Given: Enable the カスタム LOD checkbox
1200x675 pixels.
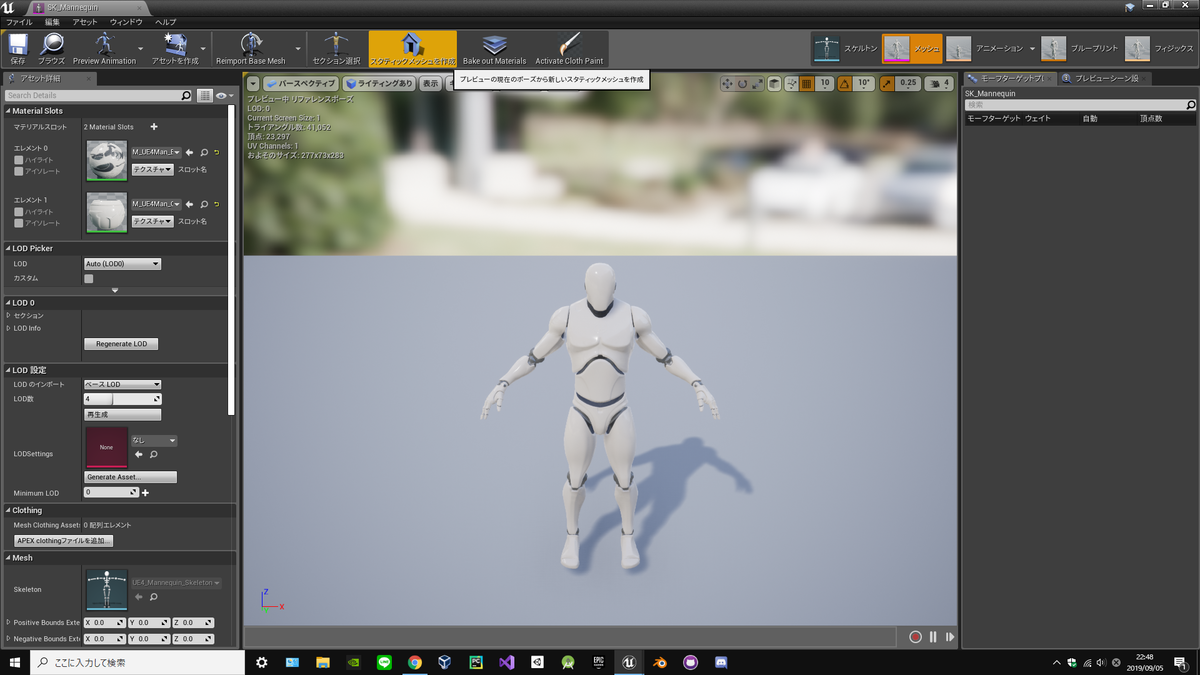Looking at the screenshot, I should point(89,278).
